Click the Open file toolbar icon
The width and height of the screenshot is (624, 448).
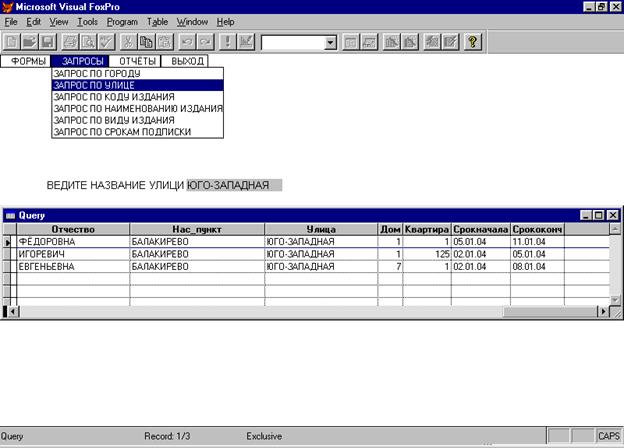click(x=28, y=43)
